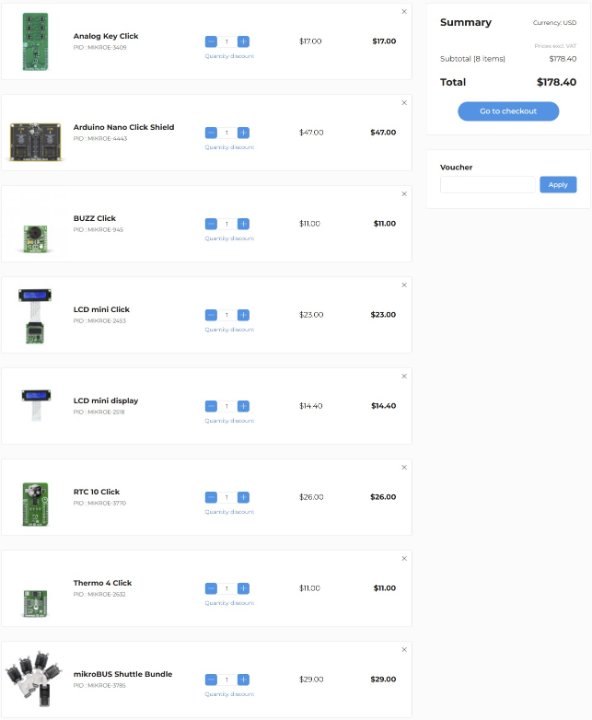Open Quantity discount for RTC 10 Click

pos(229,512)
